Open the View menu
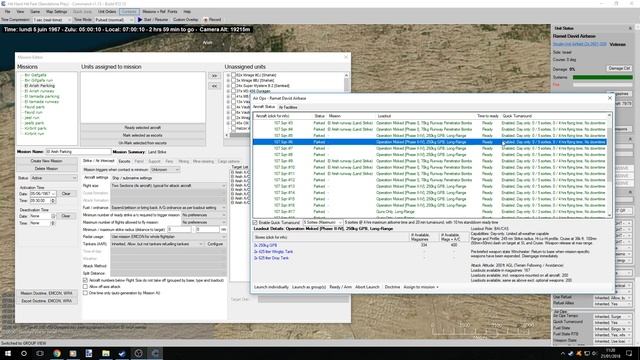The height and width of the screenshot is (360, 640). click(20, 11)
